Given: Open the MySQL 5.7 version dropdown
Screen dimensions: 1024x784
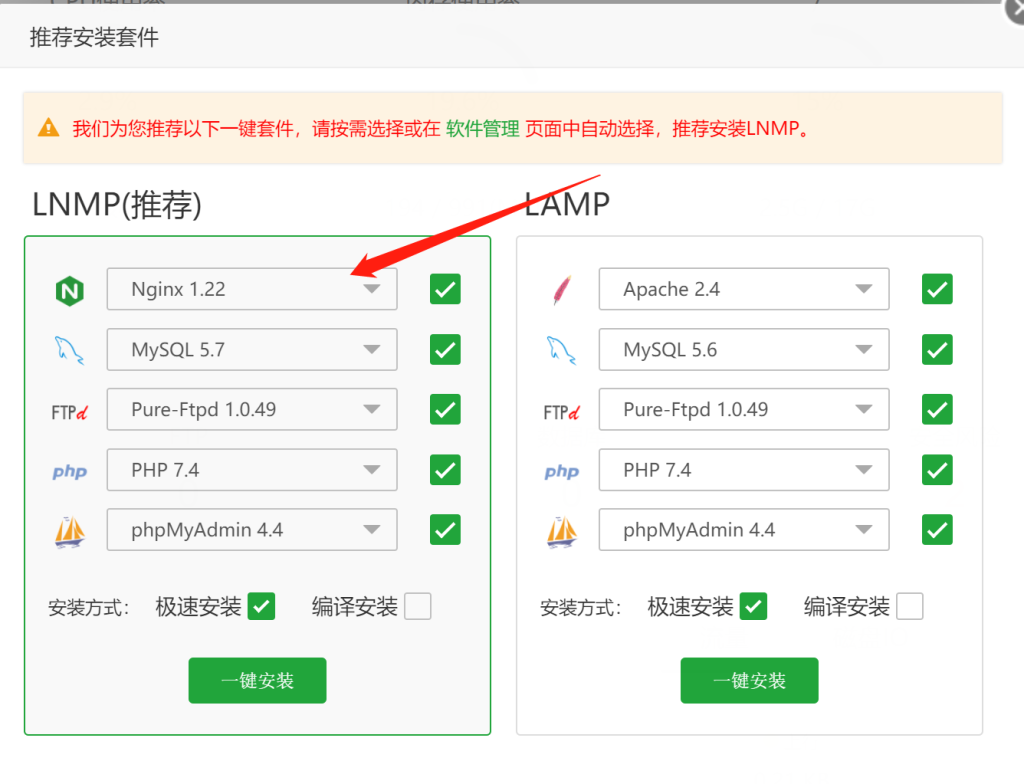Looking at the screenshot, I should [x=252, y=350].
